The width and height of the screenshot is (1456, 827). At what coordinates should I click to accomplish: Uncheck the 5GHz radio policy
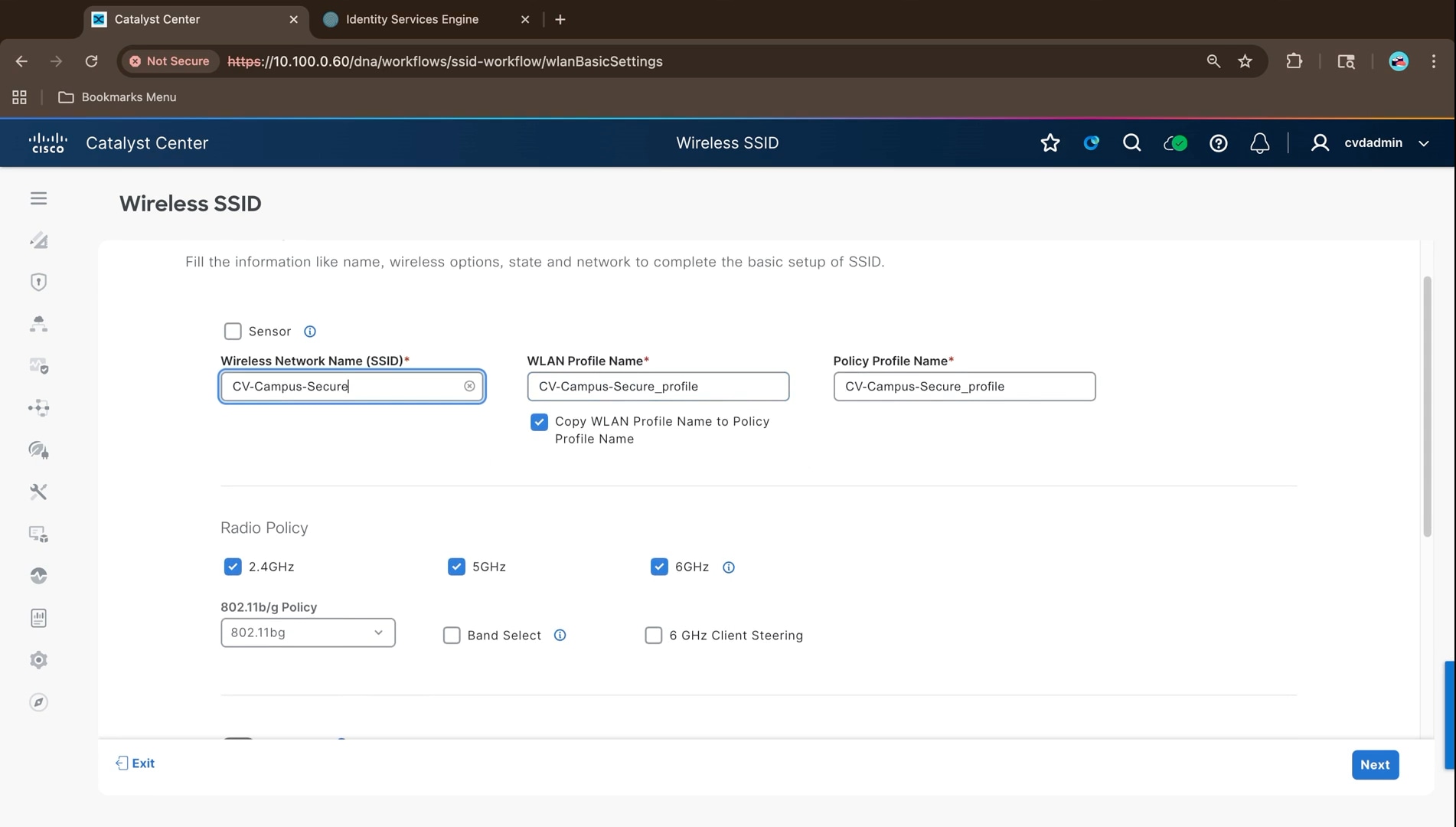click(x=456, y=567)
